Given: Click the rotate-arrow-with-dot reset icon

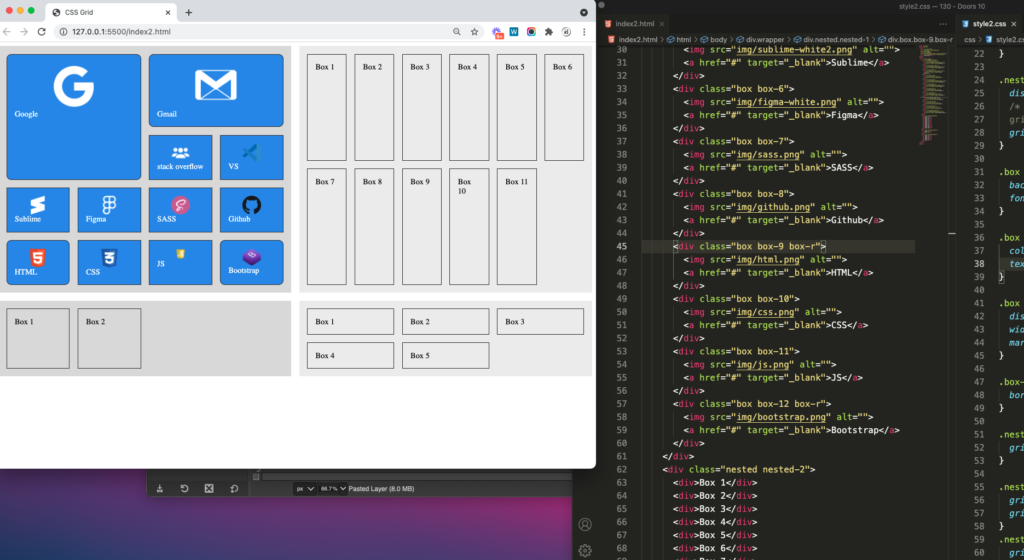Looking at the screenshot, I should point(234,489).
